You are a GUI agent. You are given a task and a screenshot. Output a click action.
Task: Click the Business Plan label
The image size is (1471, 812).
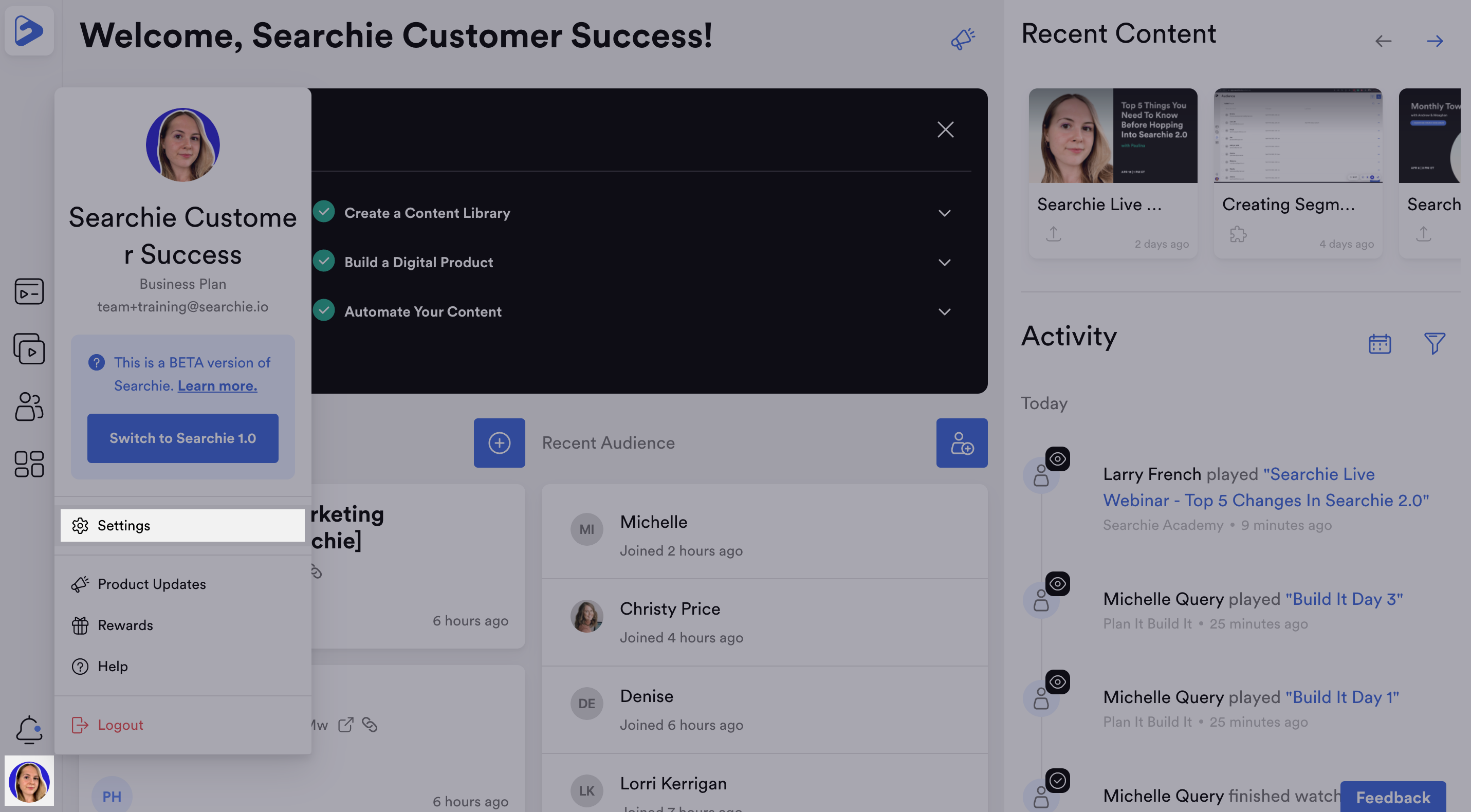[183, 284]
